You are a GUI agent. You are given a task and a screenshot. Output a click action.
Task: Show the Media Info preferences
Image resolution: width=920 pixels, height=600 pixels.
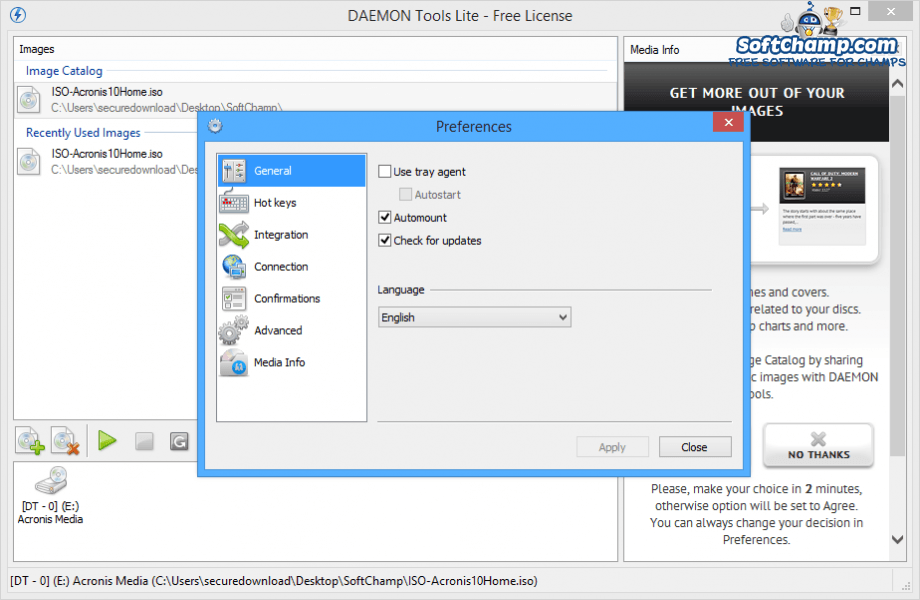click(292, 362)
